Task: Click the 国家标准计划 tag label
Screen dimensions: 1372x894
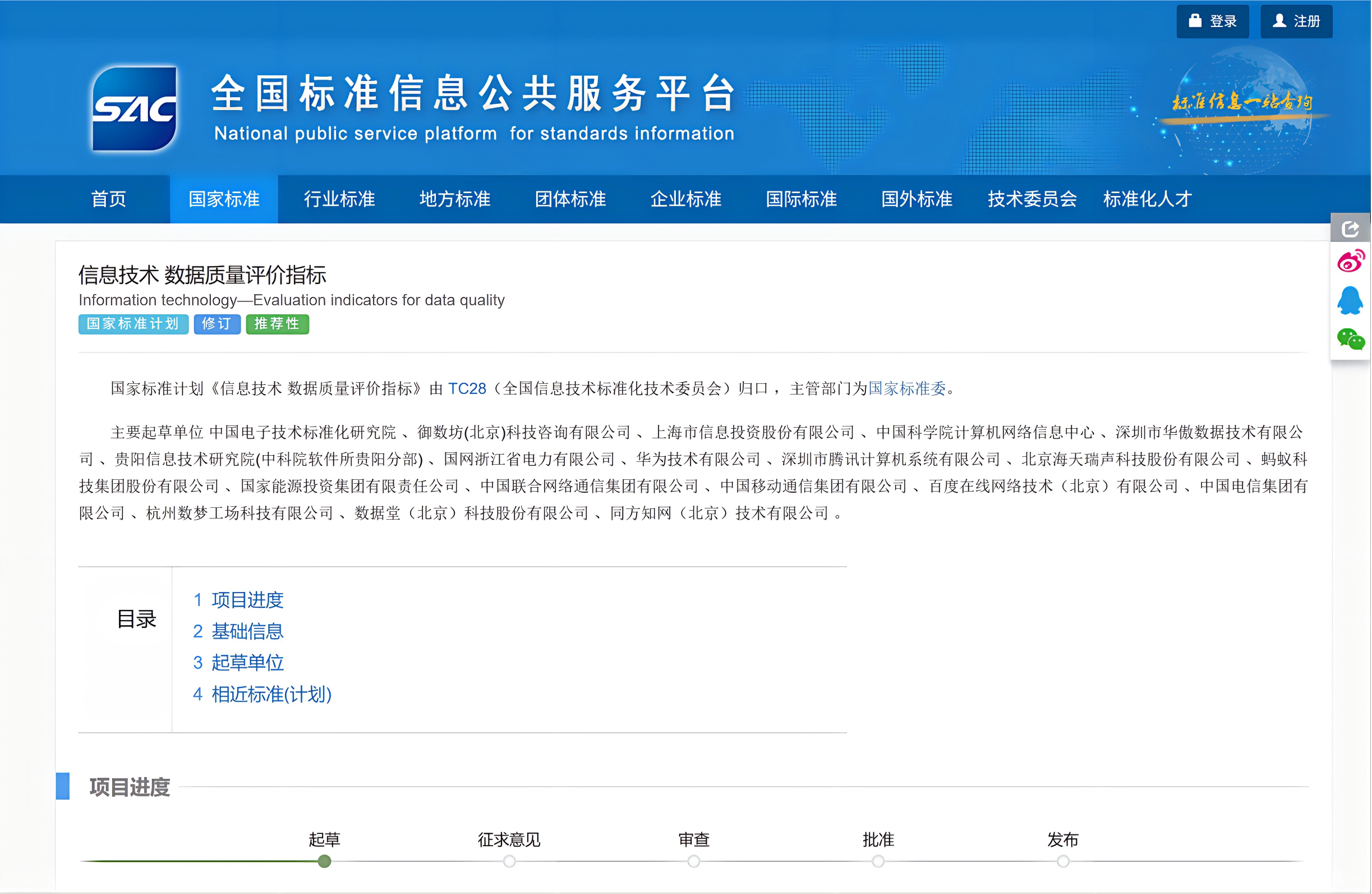Action: (133, 324)
